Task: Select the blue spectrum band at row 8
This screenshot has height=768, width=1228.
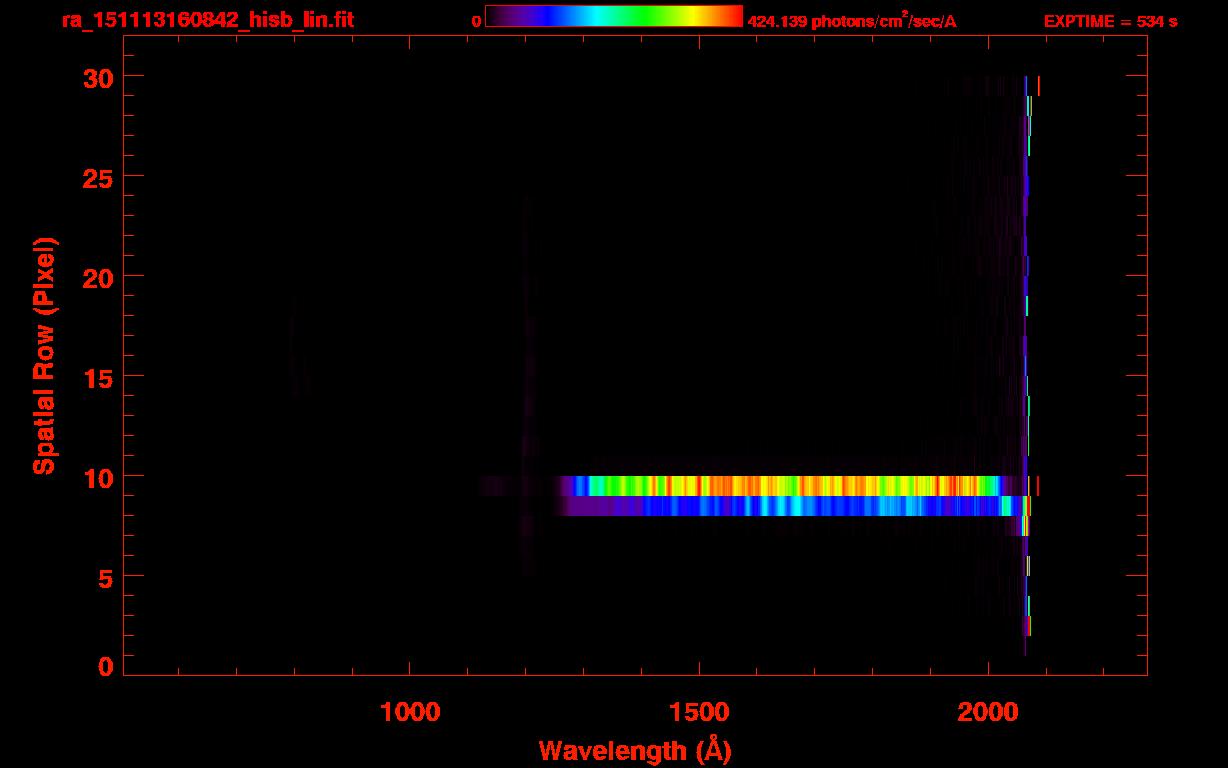Action: (x=780, y=506)
